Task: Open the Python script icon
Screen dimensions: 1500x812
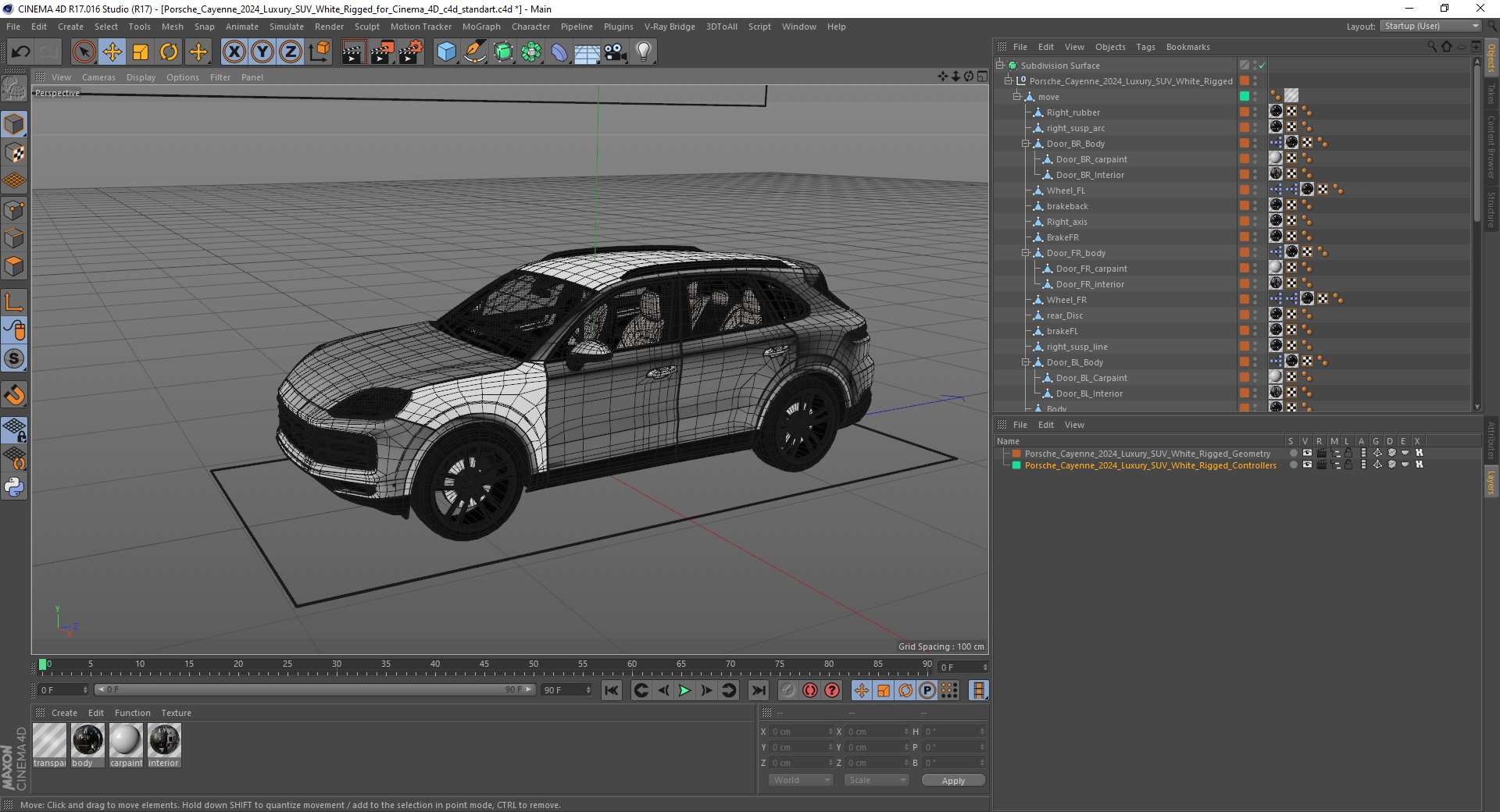Action: point(14,487)
